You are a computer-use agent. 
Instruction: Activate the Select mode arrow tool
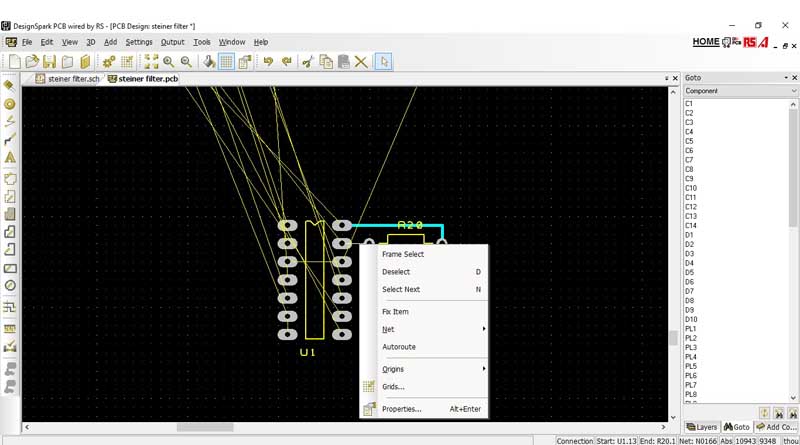click(x=384, y=62)
